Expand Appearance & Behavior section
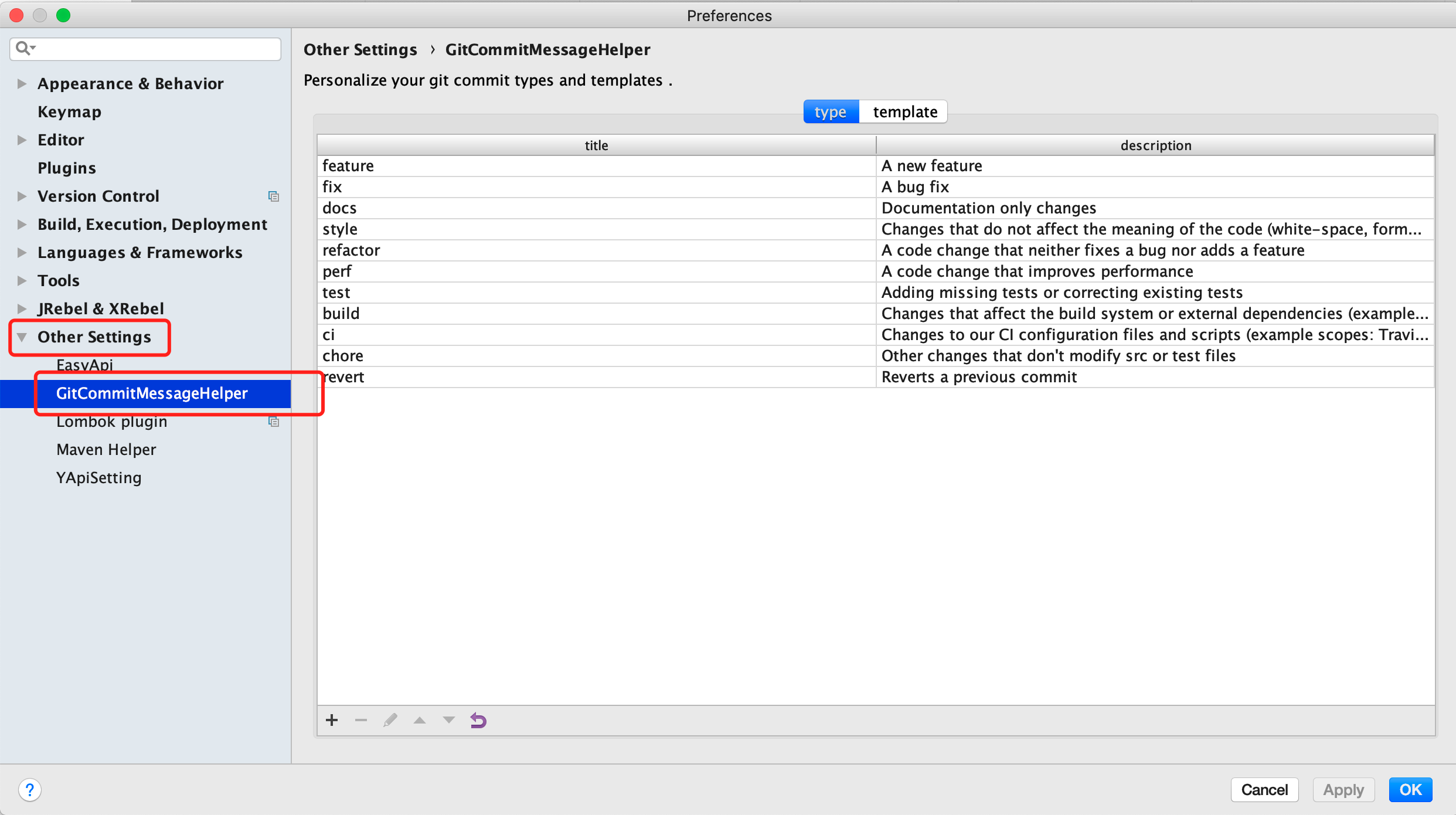The width and height of the screenshot is (1456, 815). click(x=22, y=84)
